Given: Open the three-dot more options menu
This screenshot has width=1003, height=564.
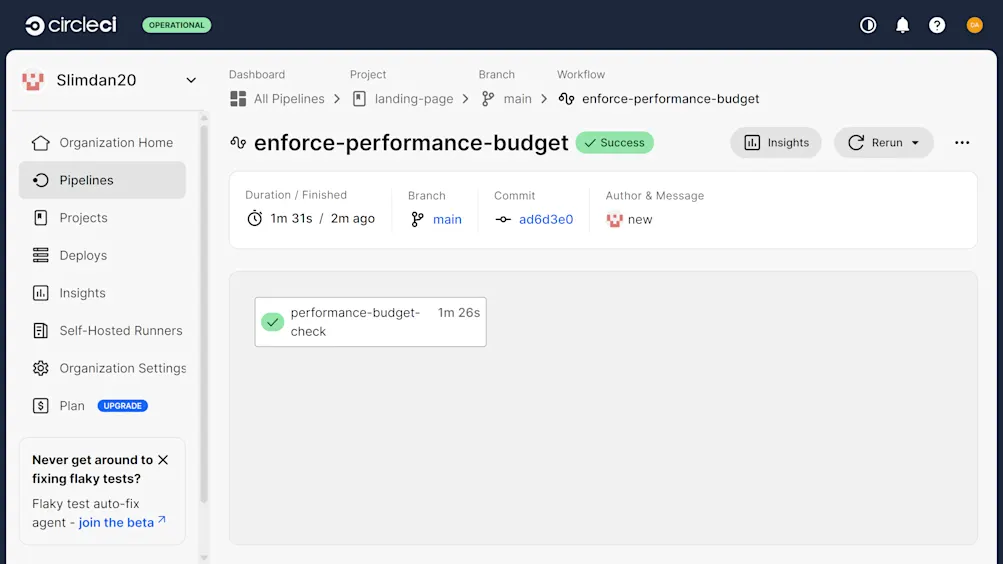Looking at the screenshot, I should coord(962,143).
